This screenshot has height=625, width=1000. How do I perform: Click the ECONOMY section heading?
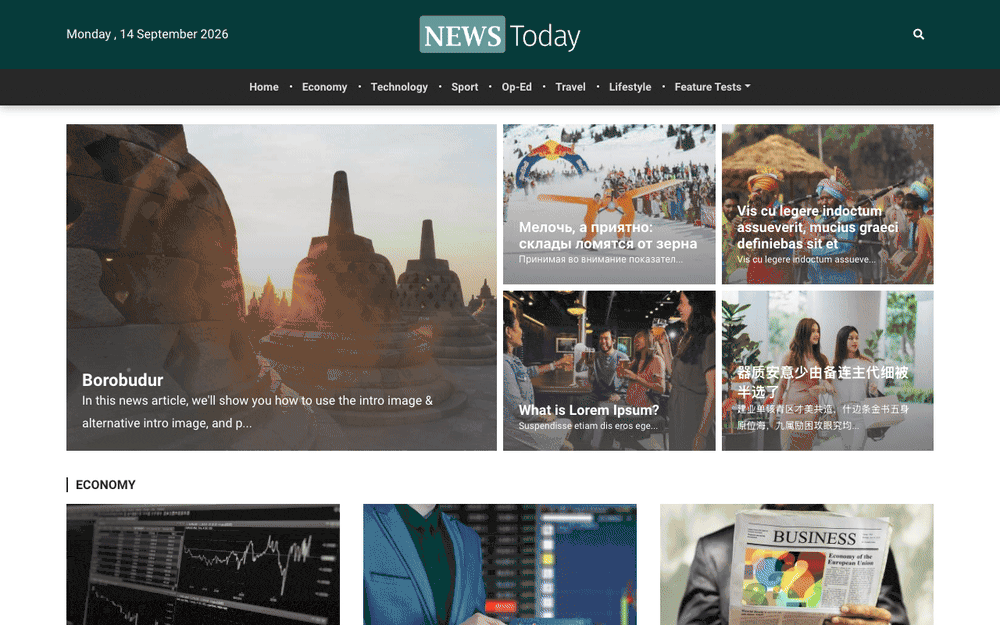click(105, 485)
